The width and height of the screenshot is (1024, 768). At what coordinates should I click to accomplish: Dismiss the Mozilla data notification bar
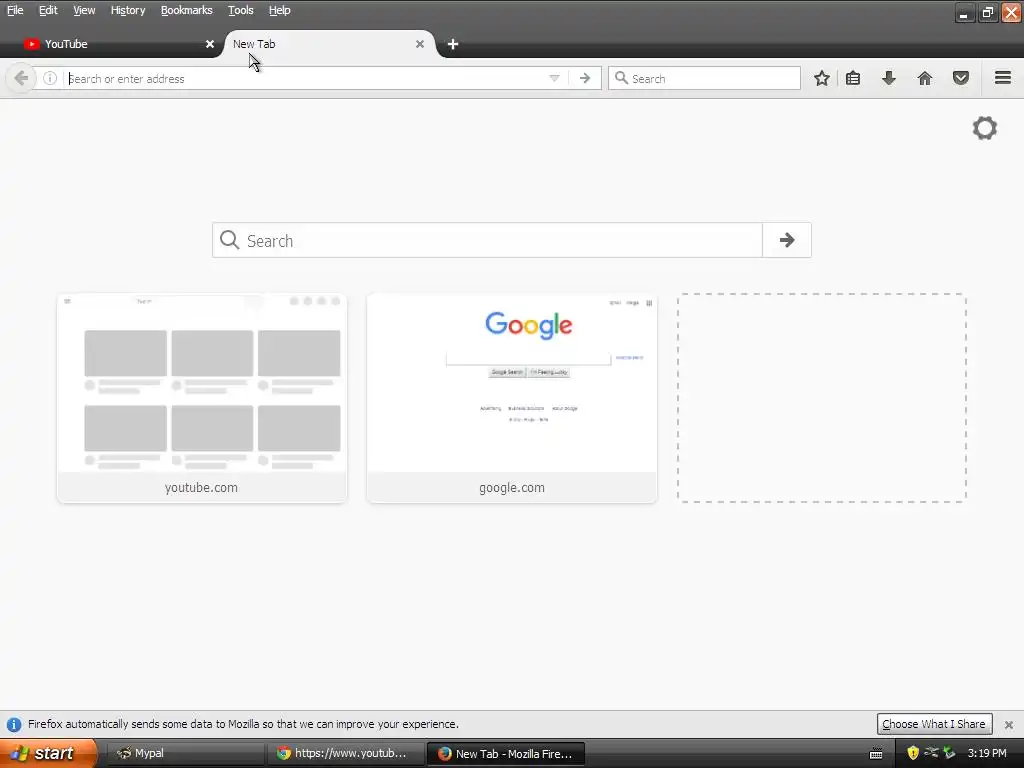(1008, 724)
